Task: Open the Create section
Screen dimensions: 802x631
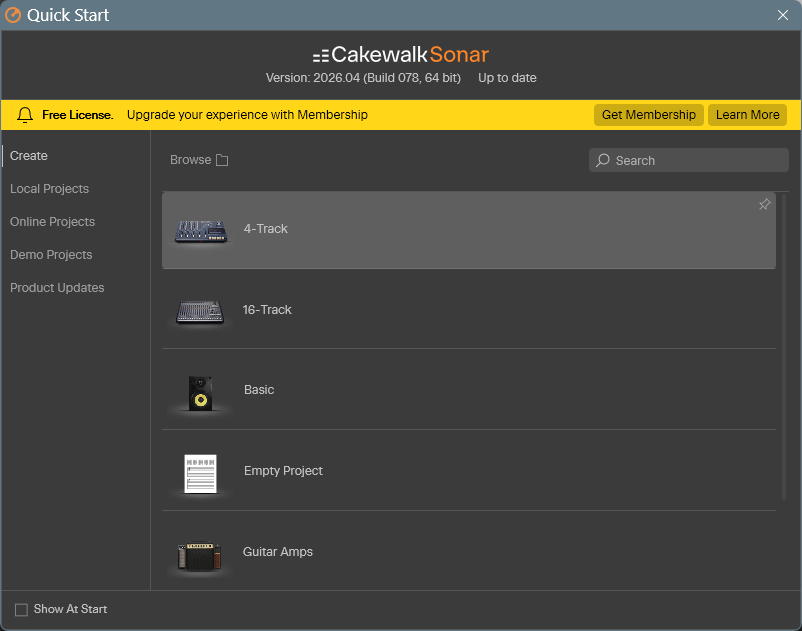Action: point(29,155)
